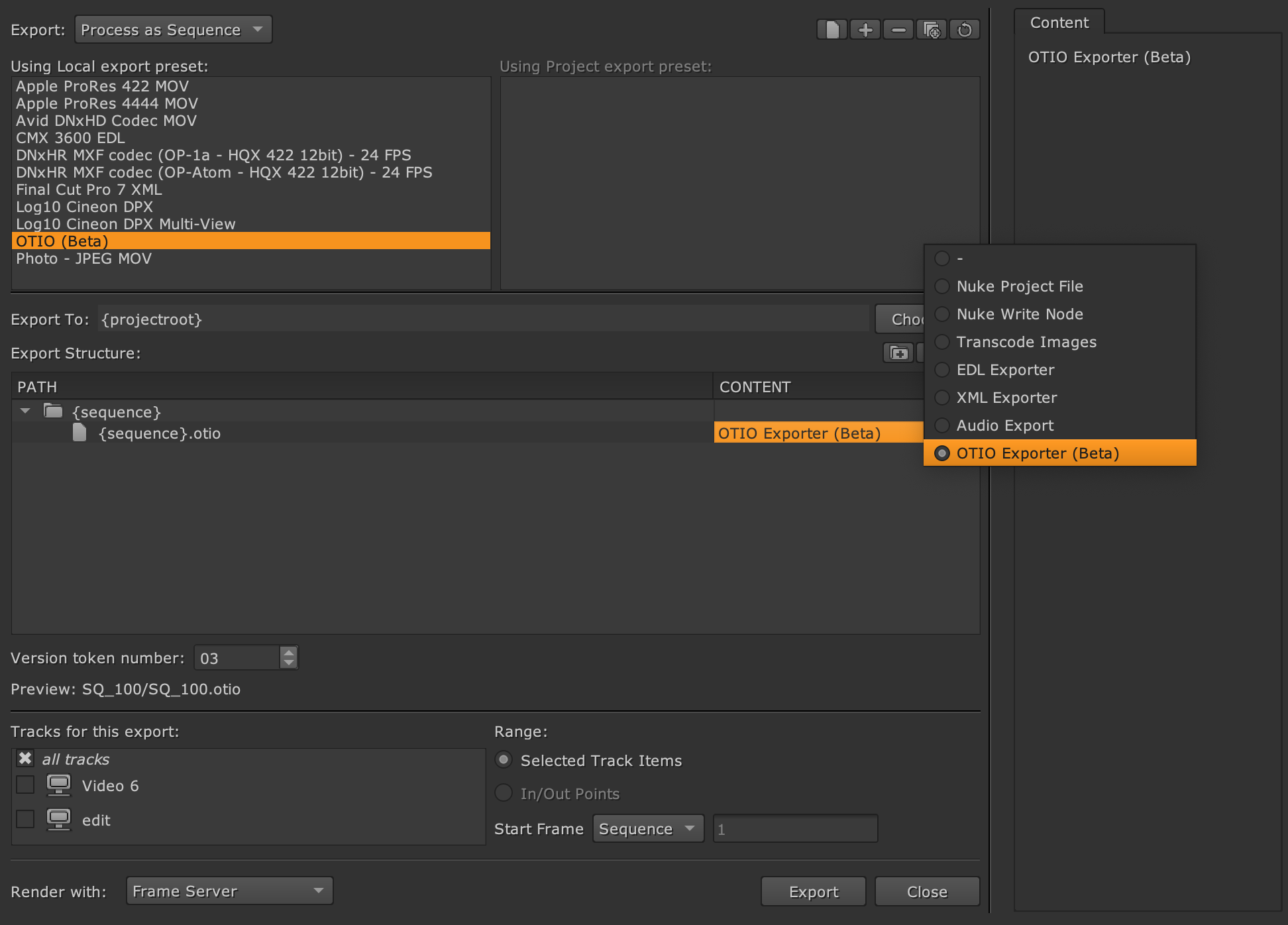Screen dimensions: 1288x925
Task: Click the reset presets circular arrow icon
Action: [x=965, y=30]
